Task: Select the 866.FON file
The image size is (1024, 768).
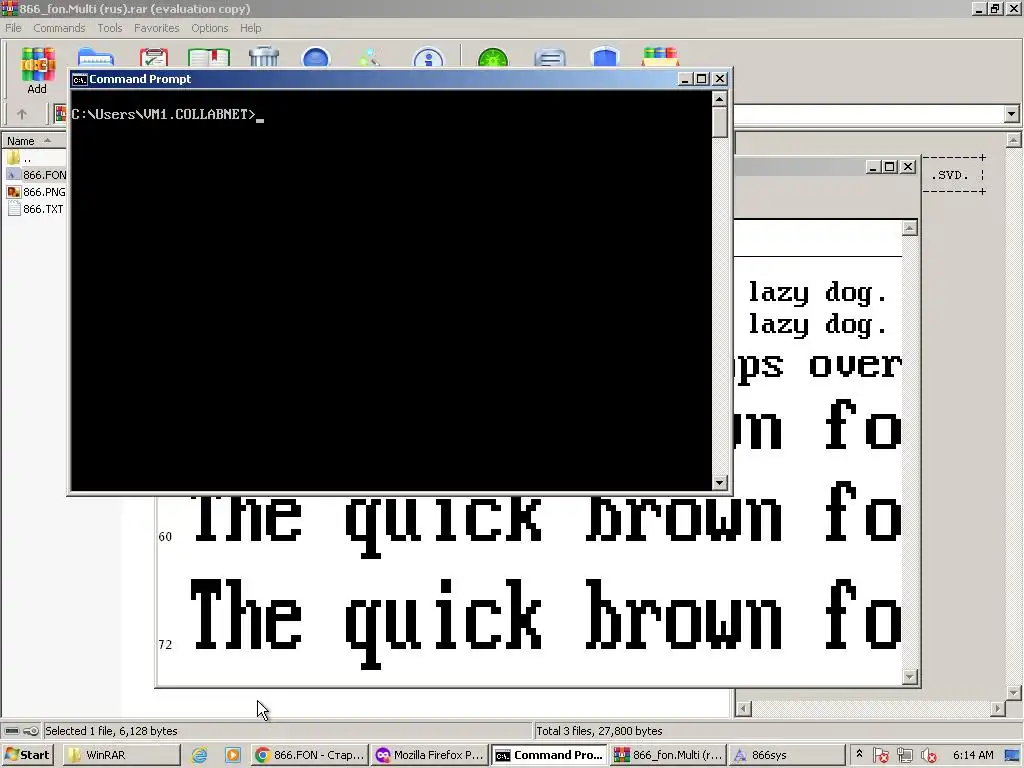Action: [x=37, y=175]
